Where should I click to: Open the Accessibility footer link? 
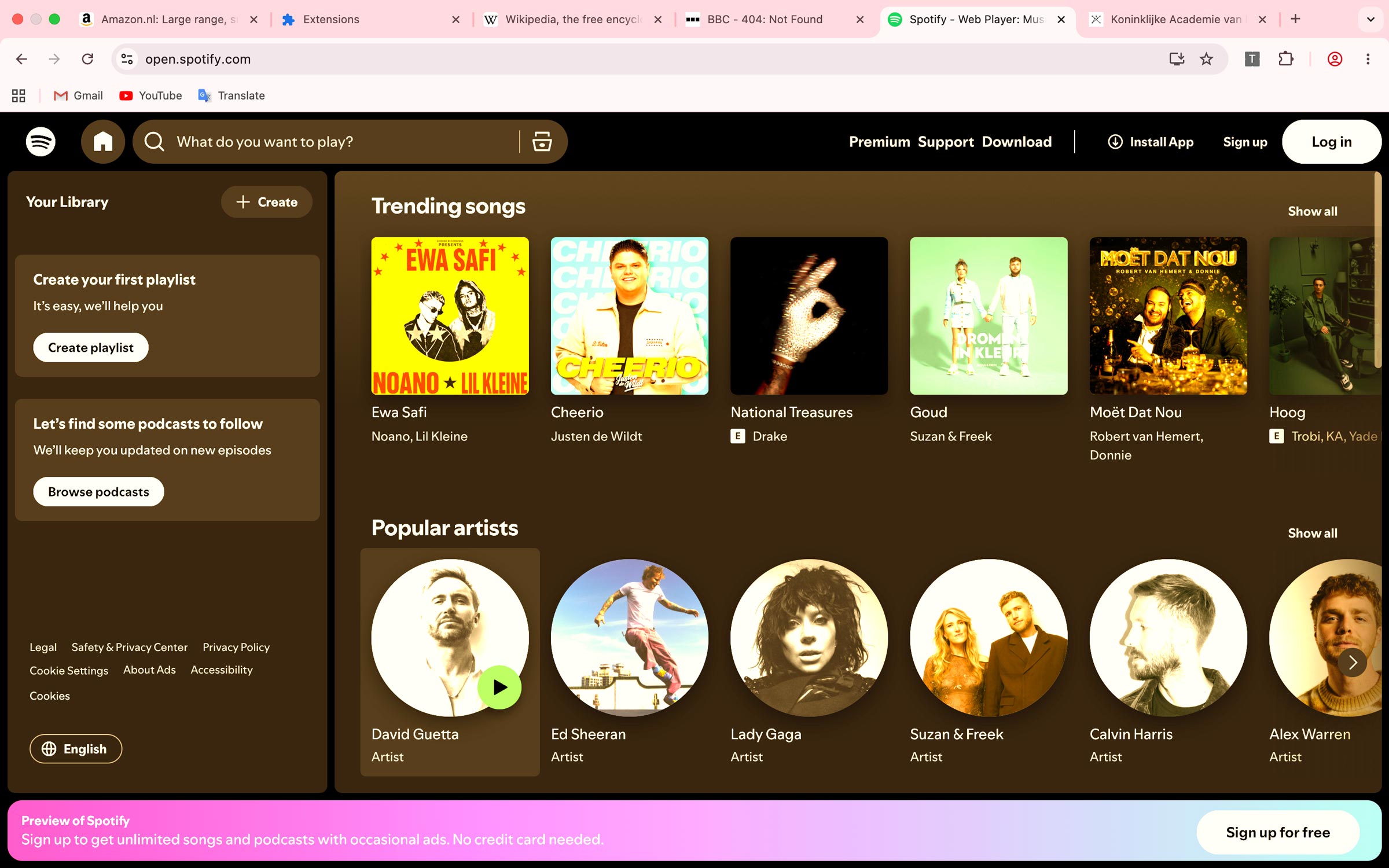click(222, 670)
